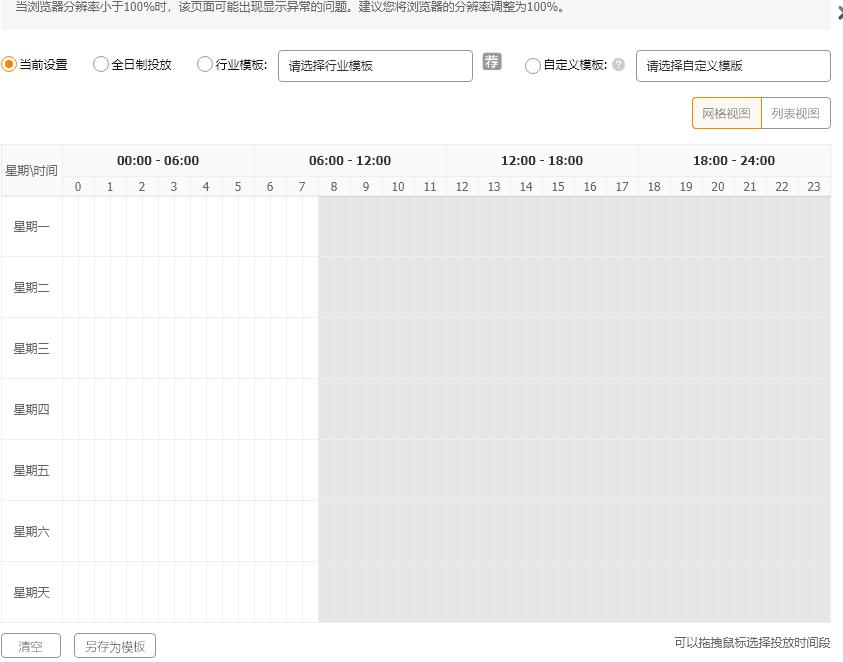
Task: Click the 星期一 row label
Action: (31, 226)
